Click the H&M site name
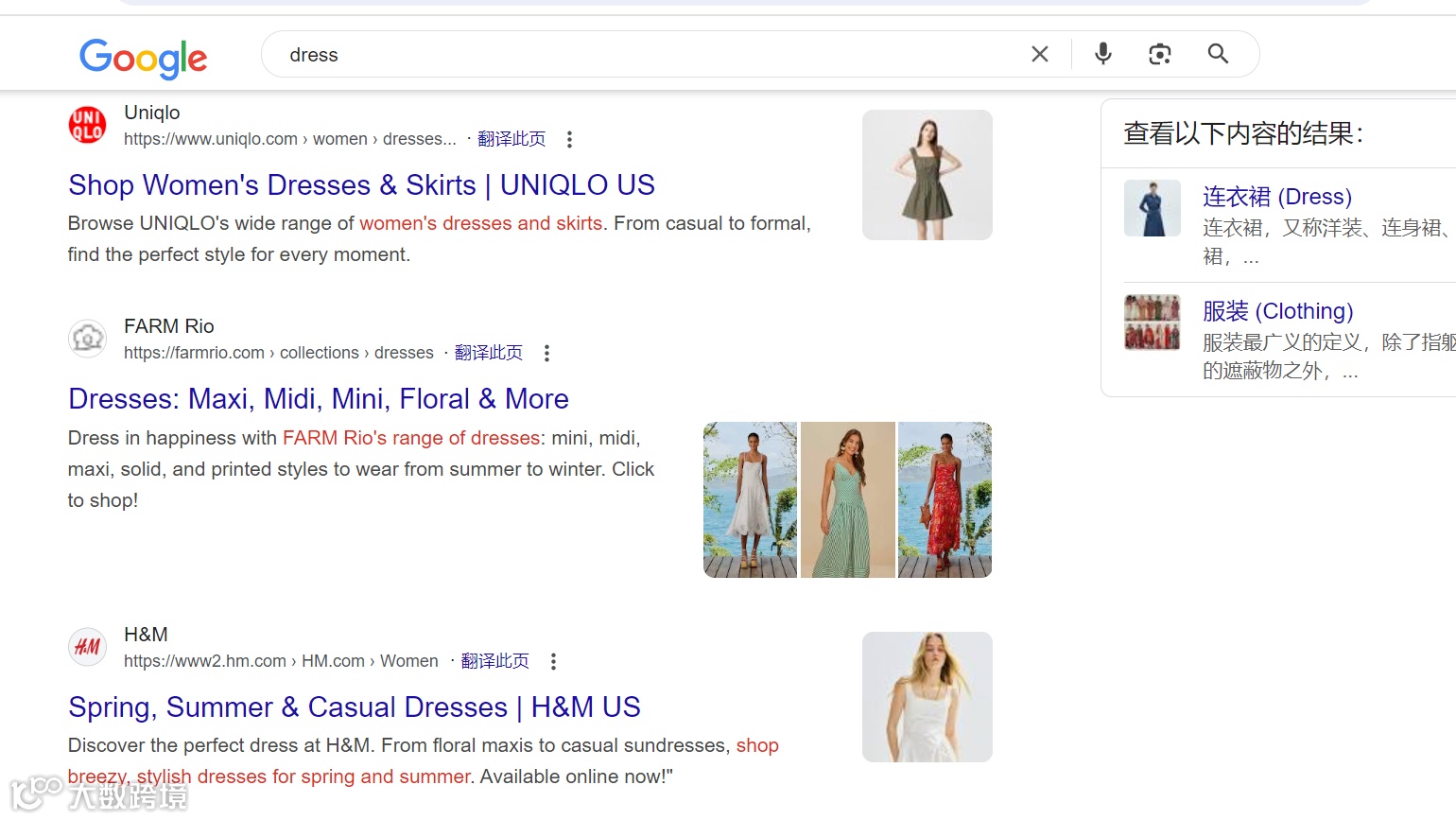The image size is (1456, 820). pyautogui.click(x=146, y=635)
